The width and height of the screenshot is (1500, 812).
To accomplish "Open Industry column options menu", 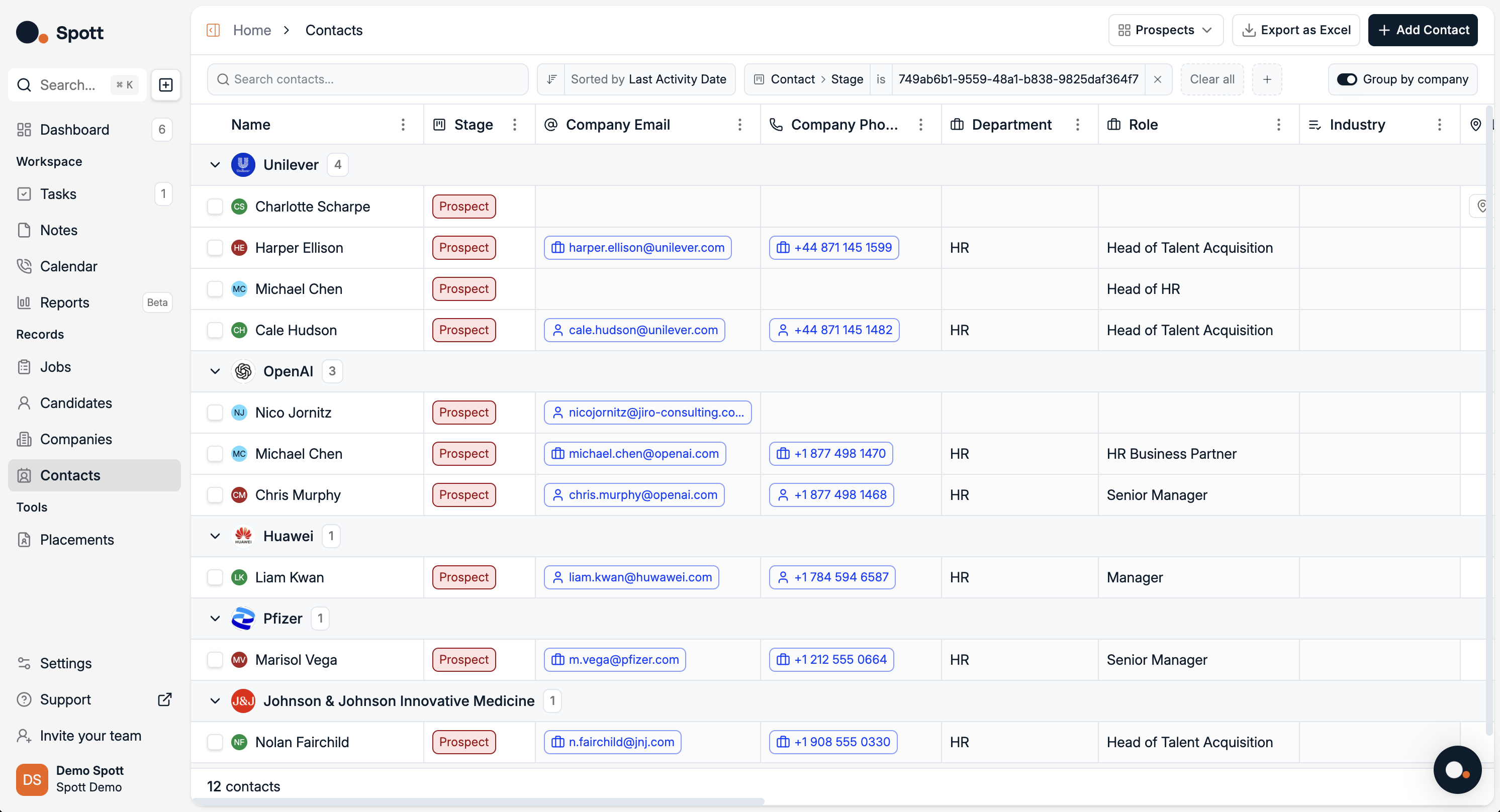I will [1440, 125].
